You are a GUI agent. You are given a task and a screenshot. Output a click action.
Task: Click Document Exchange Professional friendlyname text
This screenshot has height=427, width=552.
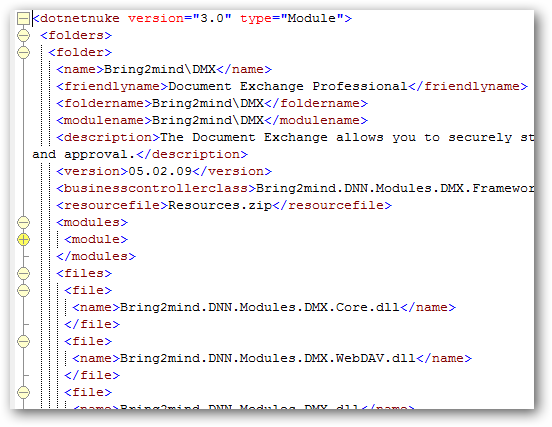pos(288,86)
